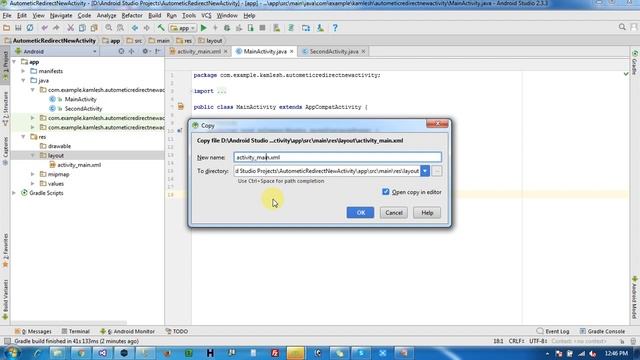Click the green Run app icon

[204, 28]
